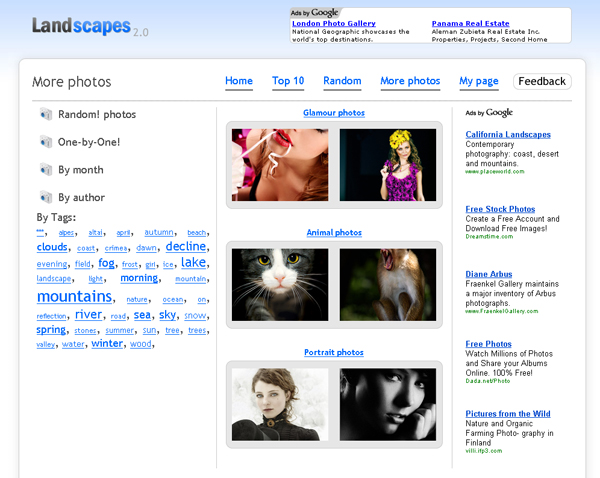600x478 pixels.
Task: Open the gray cat photo thumbnail
Action: 280,284
